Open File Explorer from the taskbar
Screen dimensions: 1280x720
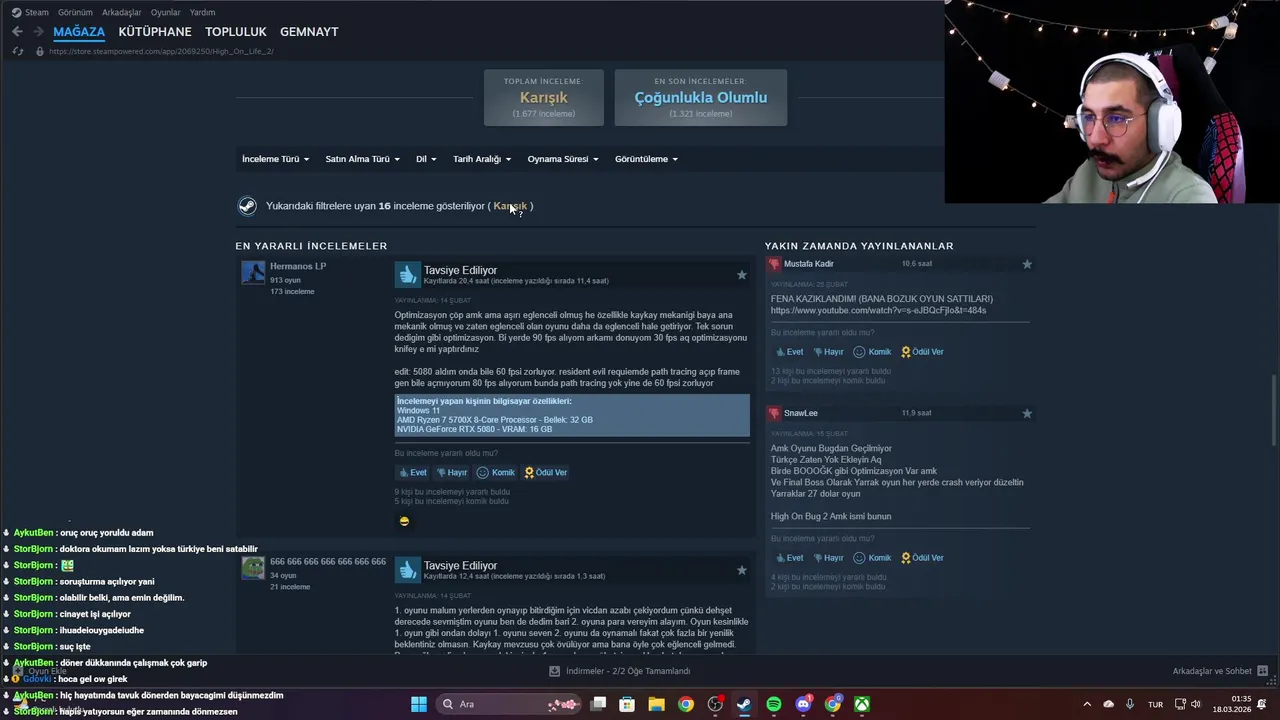pyautogui.click(x=657, y=704)
